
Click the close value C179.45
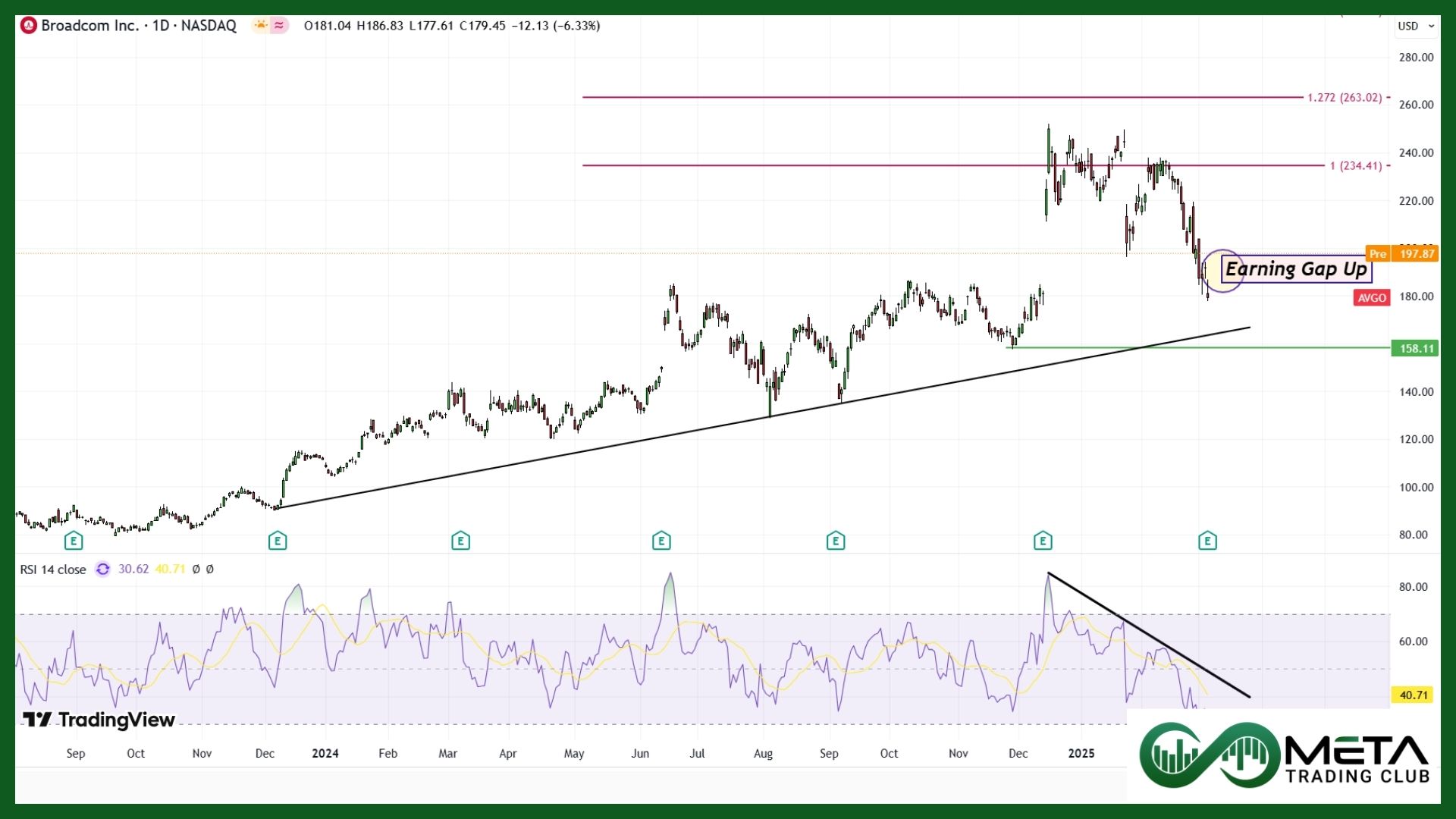coord(482,26)
